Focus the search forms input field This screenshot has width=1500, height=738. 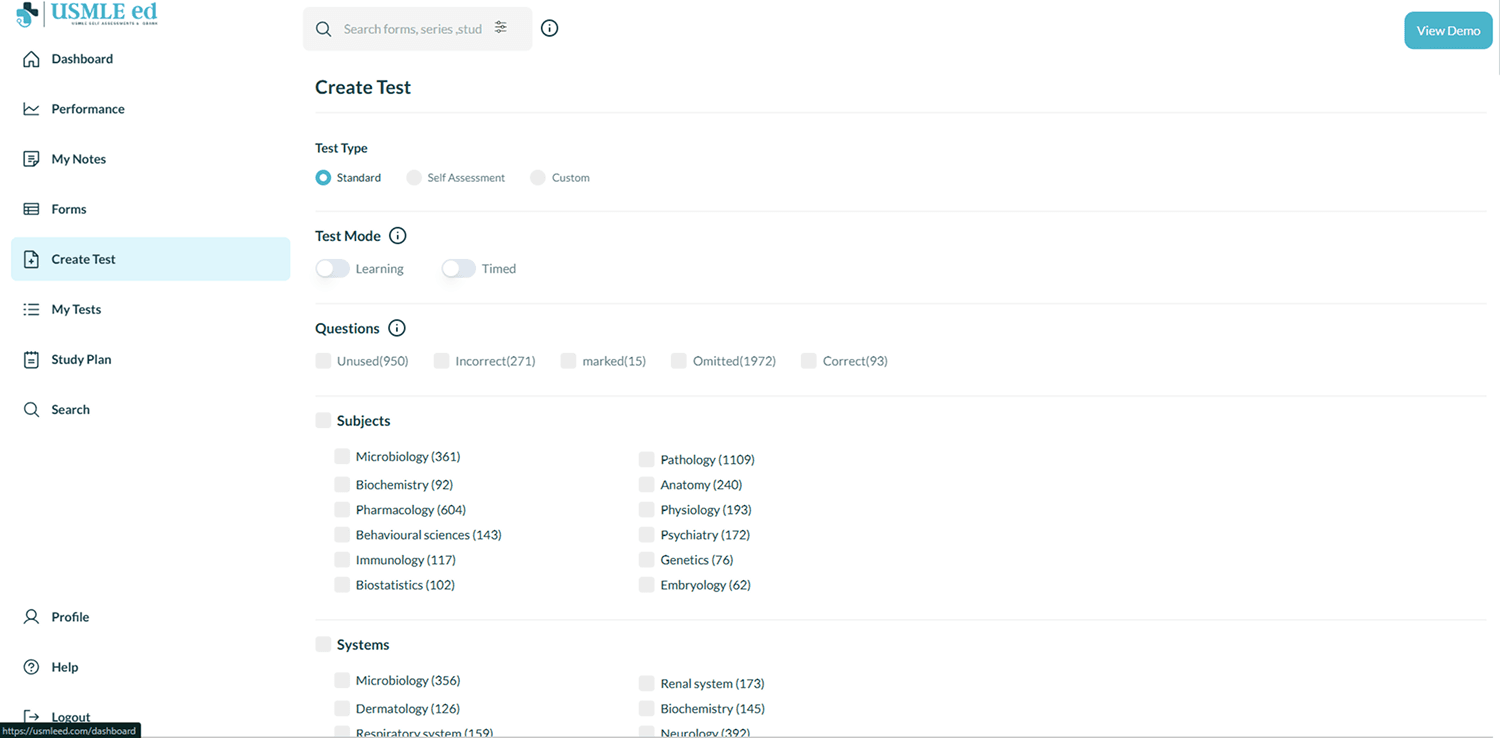412,29
